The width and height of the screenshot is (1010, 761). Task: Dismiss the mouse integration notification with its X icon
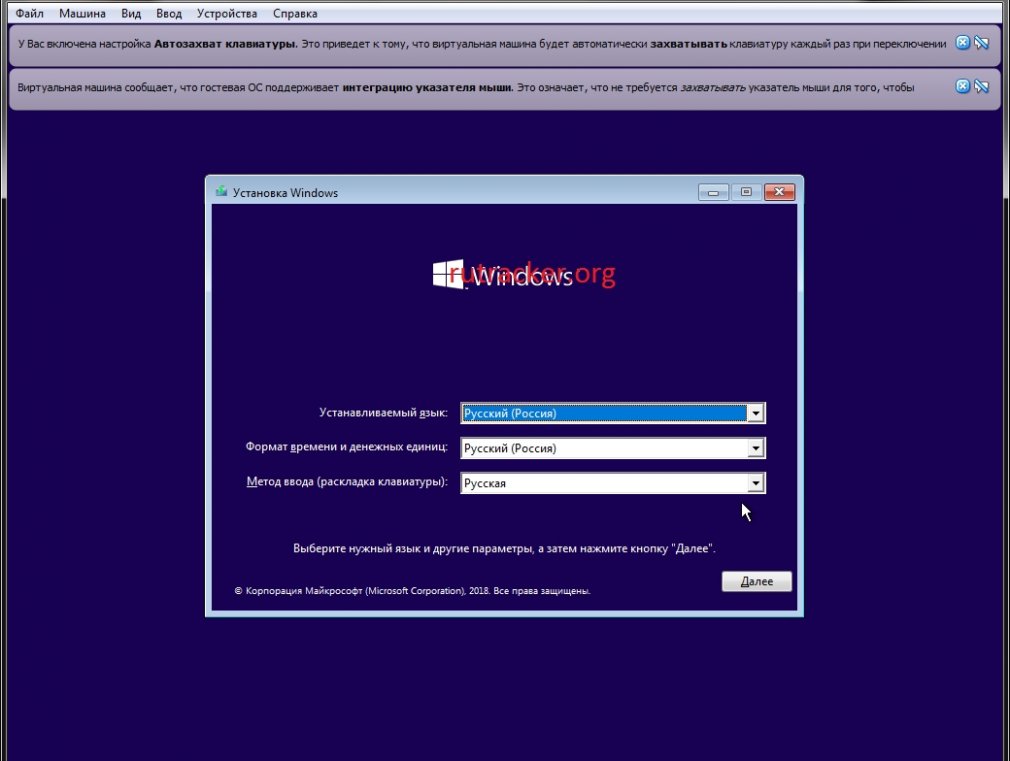click(962, 86)
